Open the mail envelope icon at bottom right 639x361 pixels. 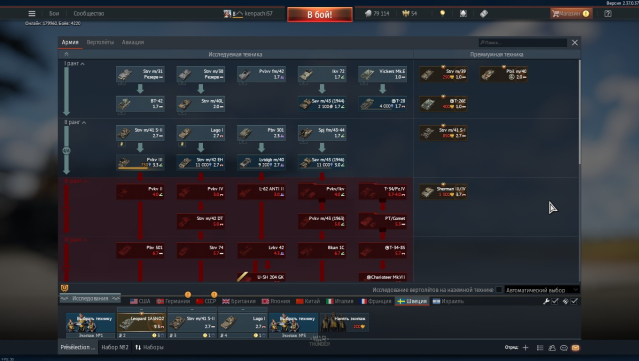[x=575, y=348]
